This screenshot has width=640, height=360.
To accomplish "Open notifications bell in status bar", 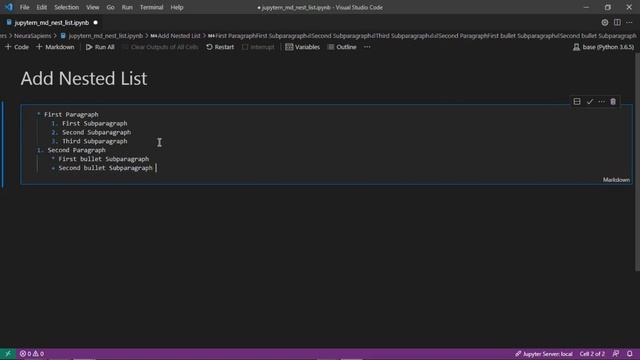I will 630,354.
